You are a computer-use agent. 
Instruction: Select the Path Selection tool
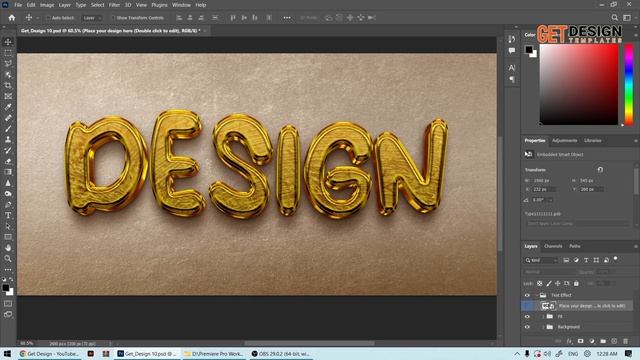[8, 226]
